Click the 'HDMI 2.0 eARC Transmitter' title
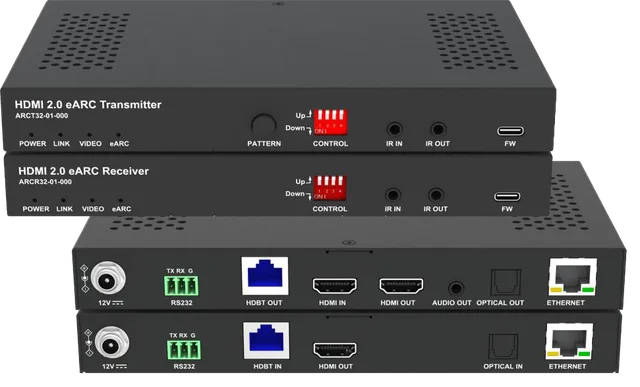Screen dimensions: 640x387 pos(88,105)
